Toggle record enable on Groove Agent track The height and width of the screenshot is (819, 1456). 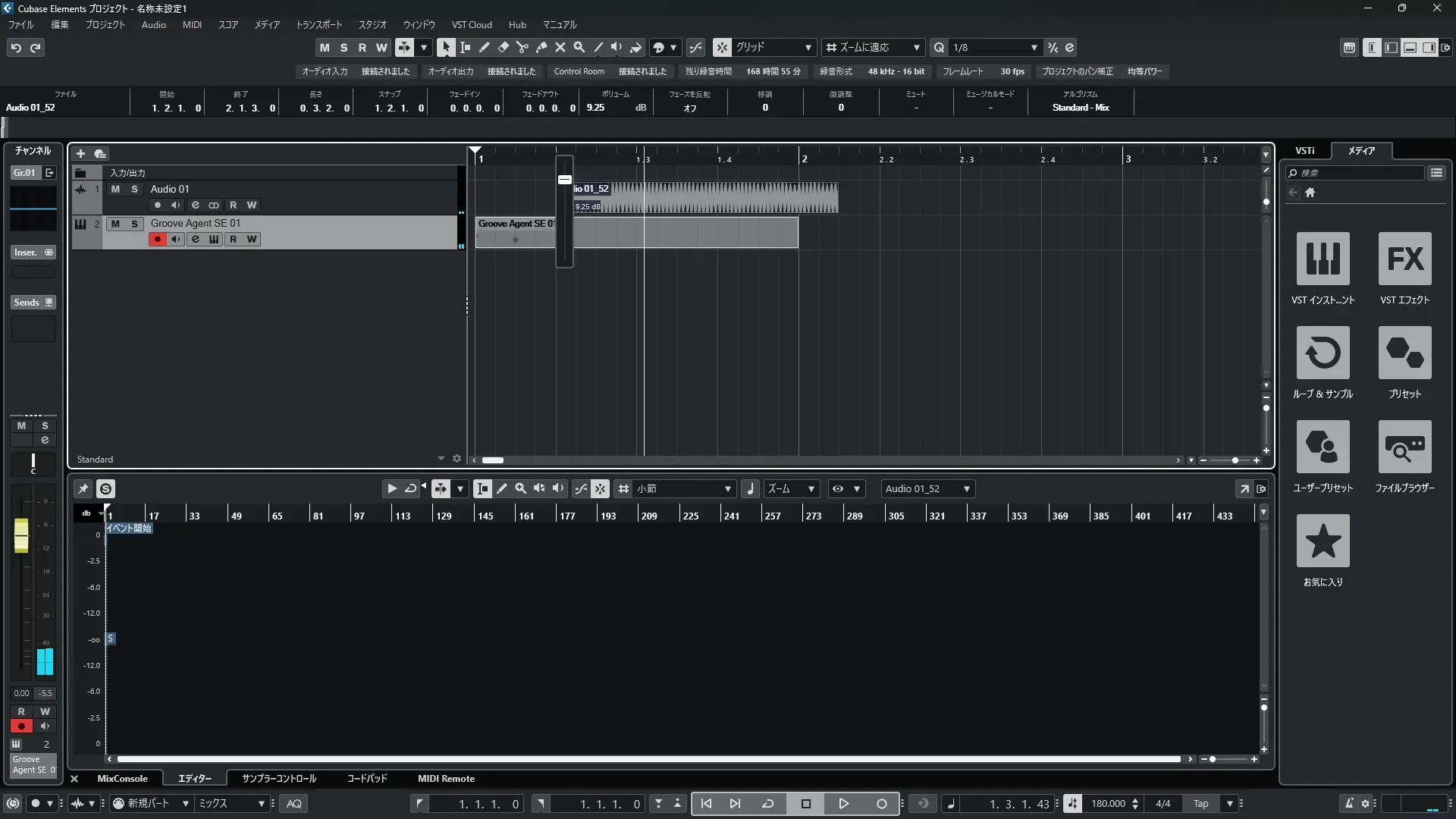click(157, 240)
